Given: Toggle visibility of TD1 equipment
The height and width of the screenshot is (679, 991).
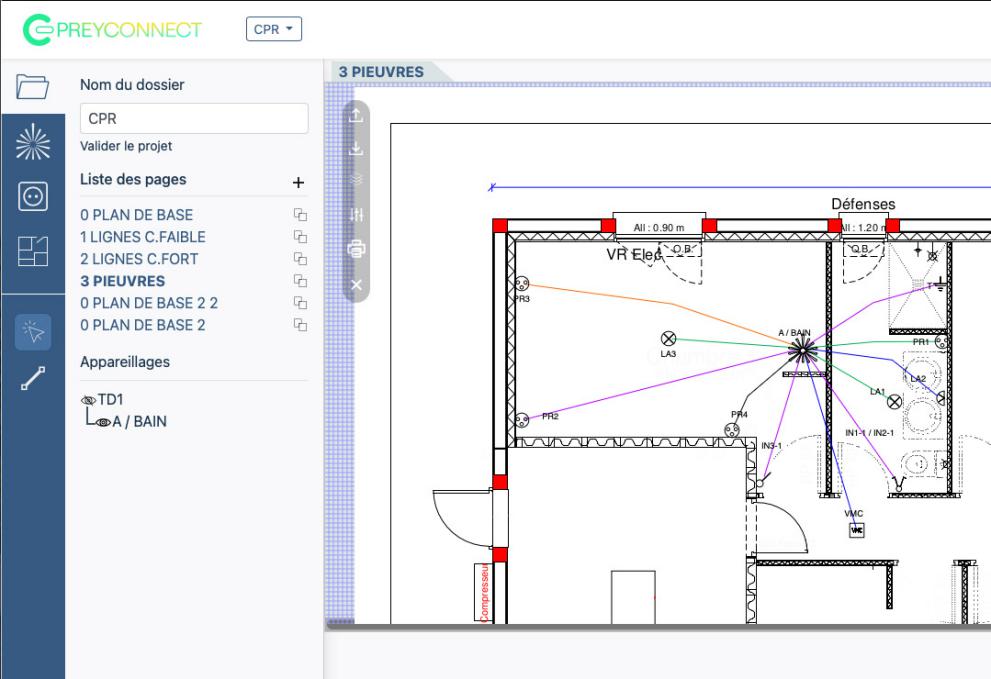Looking at the screenshot, I should 89,400.
